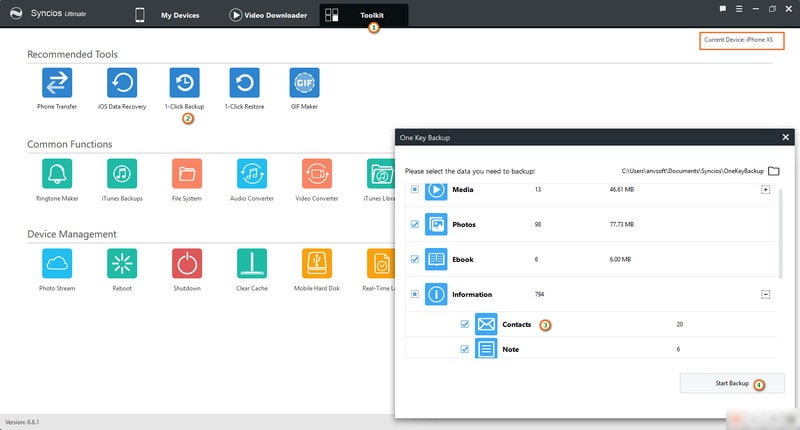Open the iTunes Library icon
Image resolution: width=800 pixels, height=430 pixels.
pos(381,173)
